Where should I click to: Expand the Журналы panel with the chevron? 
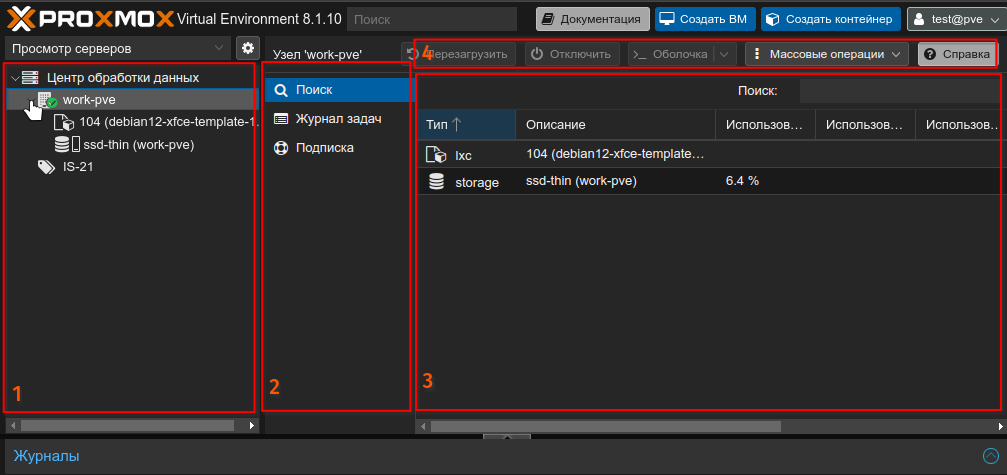(x=991, y=456)
